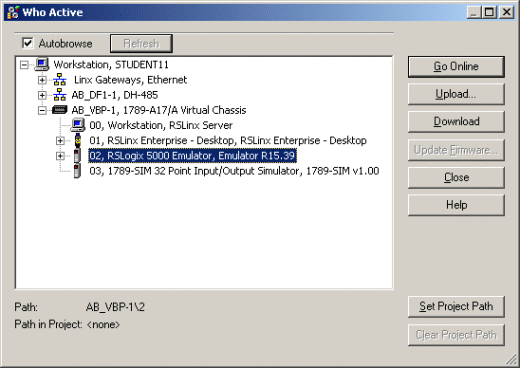Viewport: 520px width, 368px height.
Task: Click the Linx Gateways Ethernet network icon
Action: [60, 80]
